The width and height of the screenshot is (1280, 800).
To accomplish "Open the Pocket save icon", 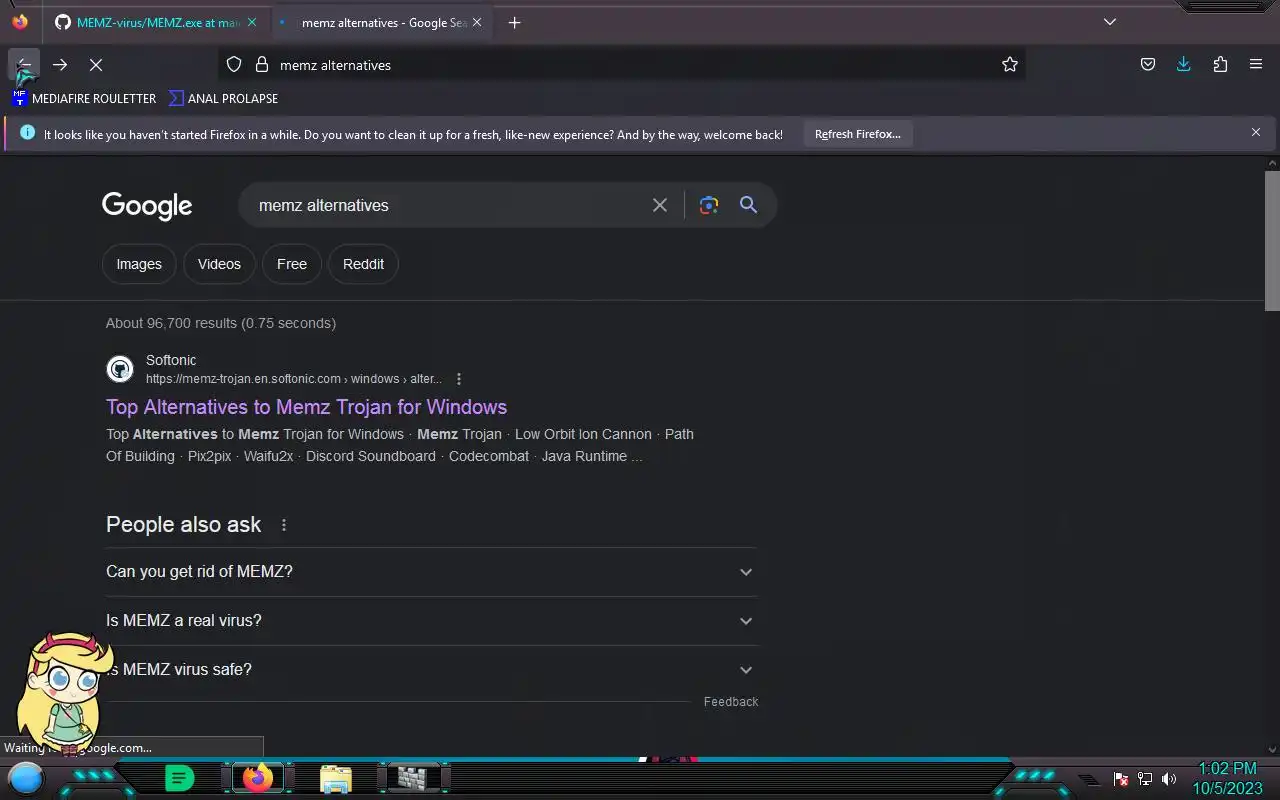I will [1148, 65].
